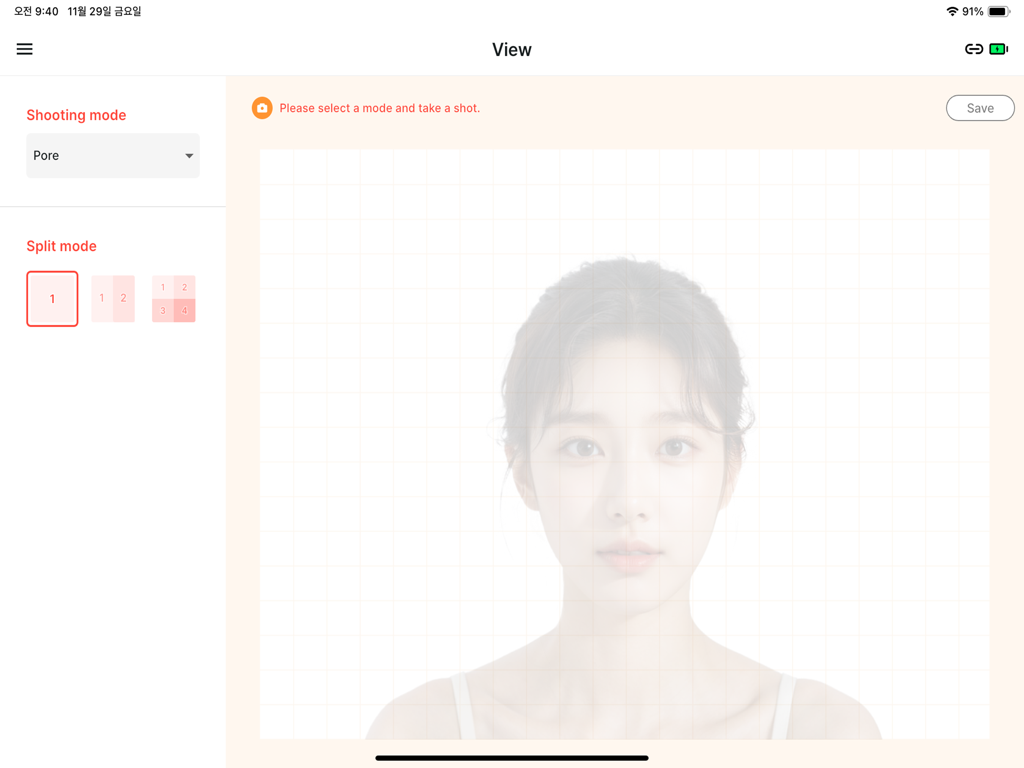Viewport: 1024px width, 768px height.
Task: Open the hamburger menu
Action: (x=24, y=49)
